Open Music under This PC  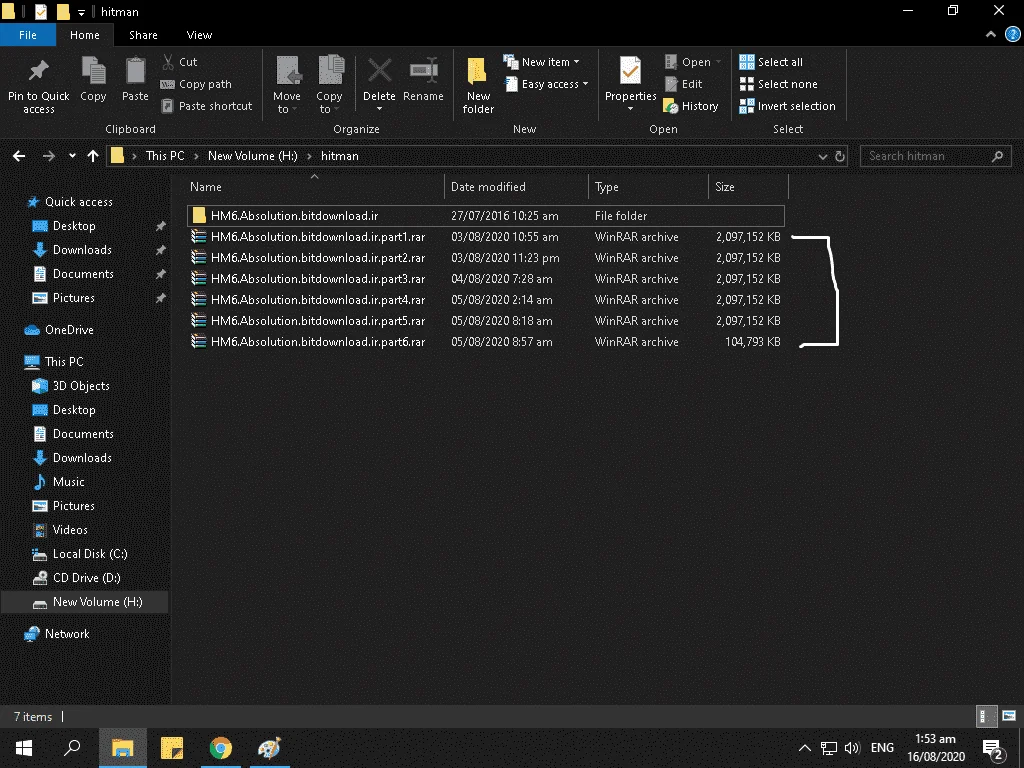click(x=59, y=481)
